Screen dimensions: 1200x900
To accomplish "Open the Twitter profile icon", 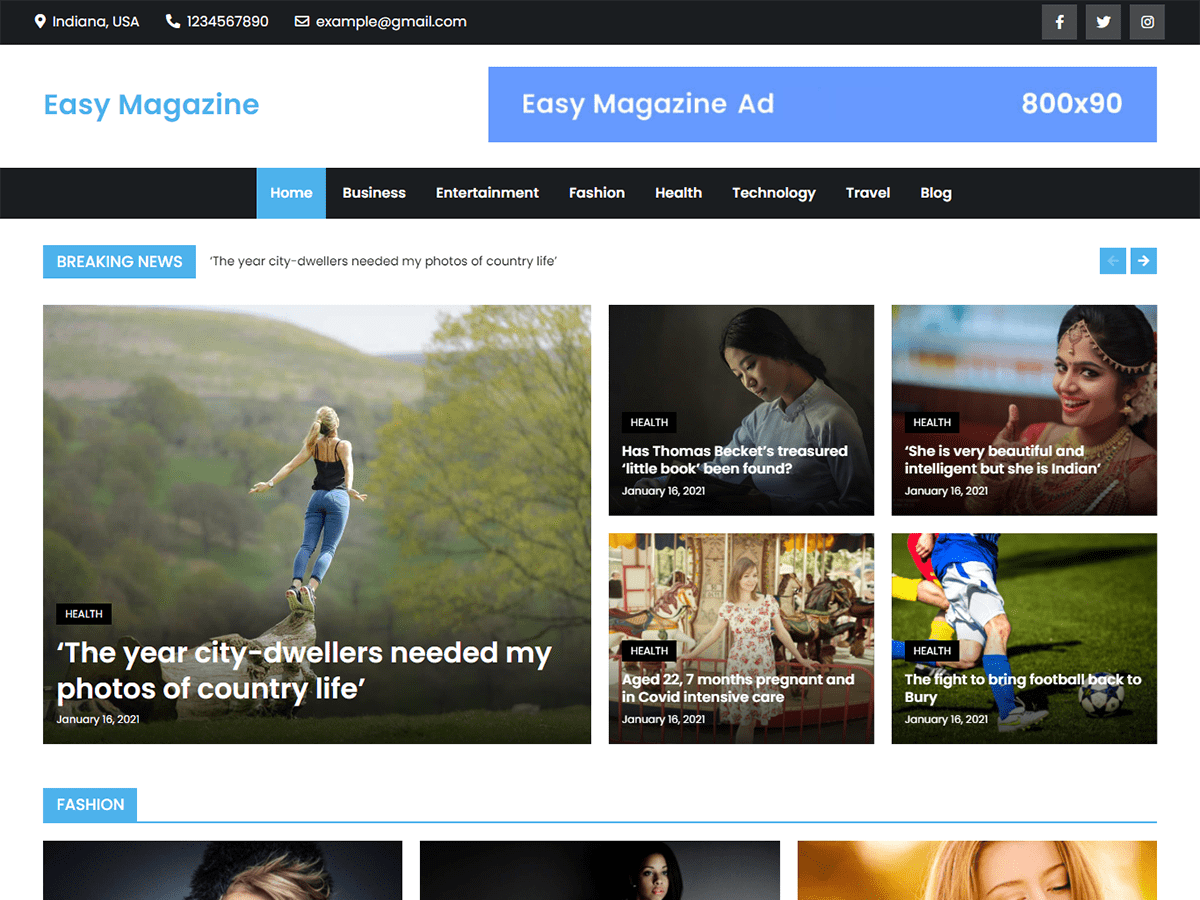I will (x=1103, y=21).
